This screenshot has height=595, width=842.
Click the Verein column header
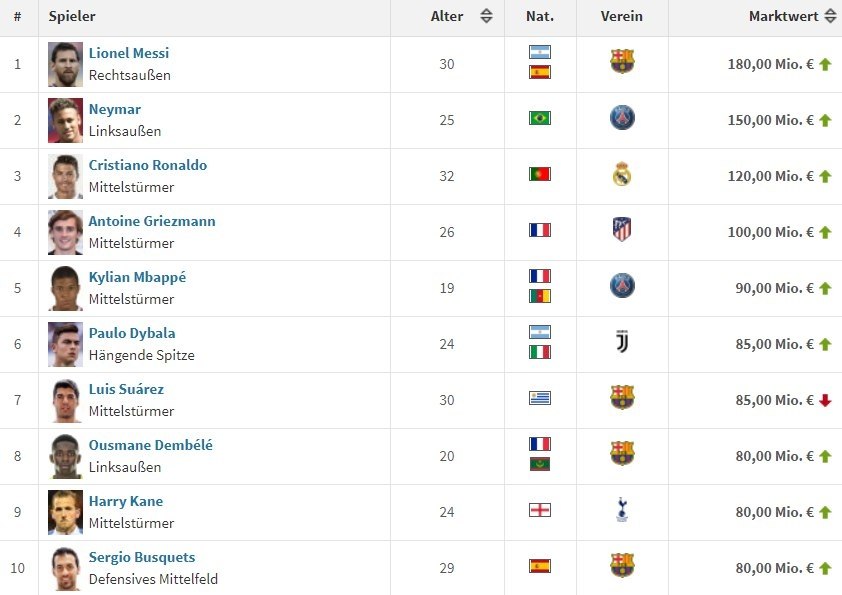coord(622,16)
